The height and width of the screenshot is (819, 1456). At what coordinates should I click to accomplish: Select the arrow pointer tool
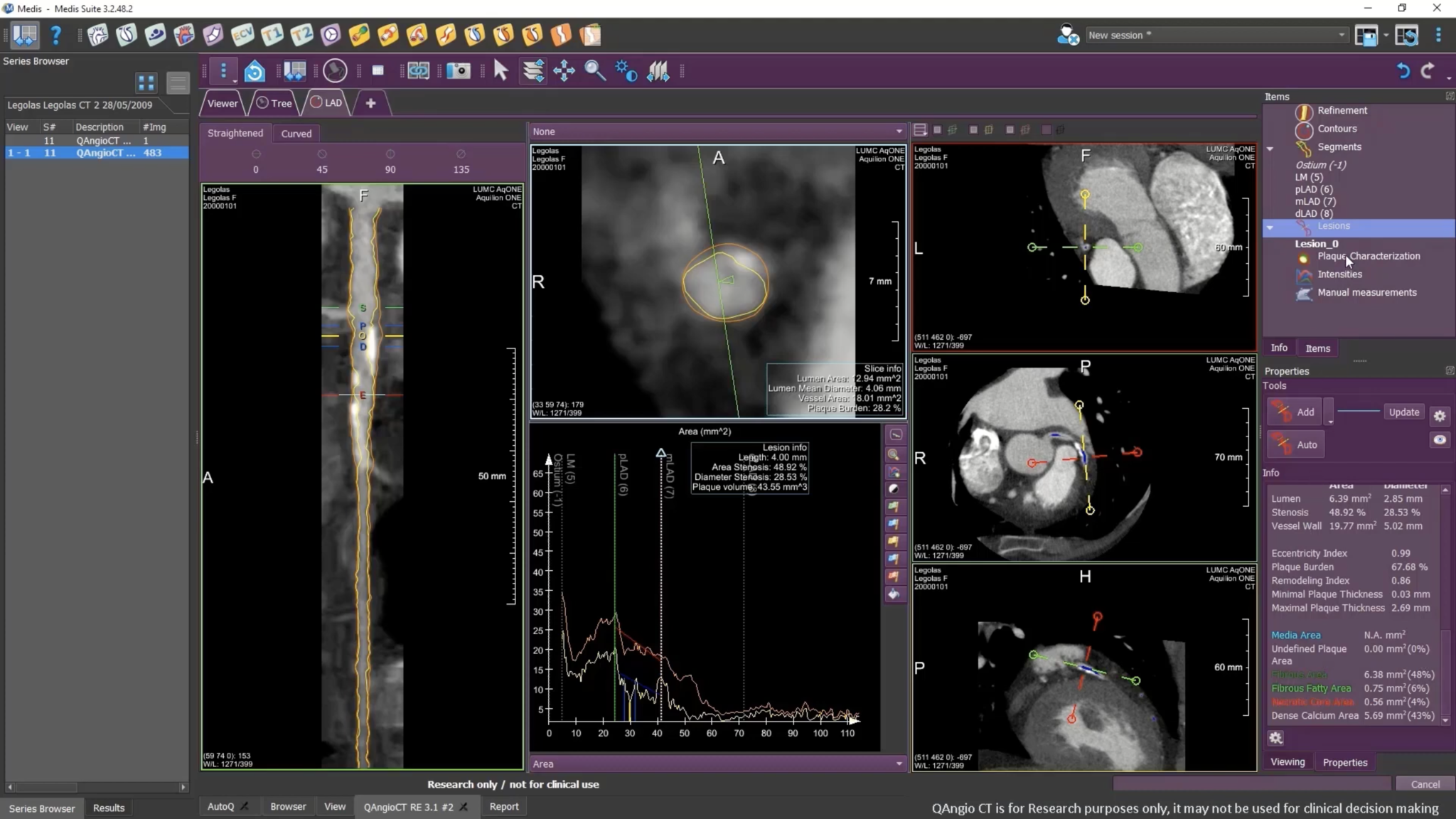pyautogui.click(x=500, y=70)
